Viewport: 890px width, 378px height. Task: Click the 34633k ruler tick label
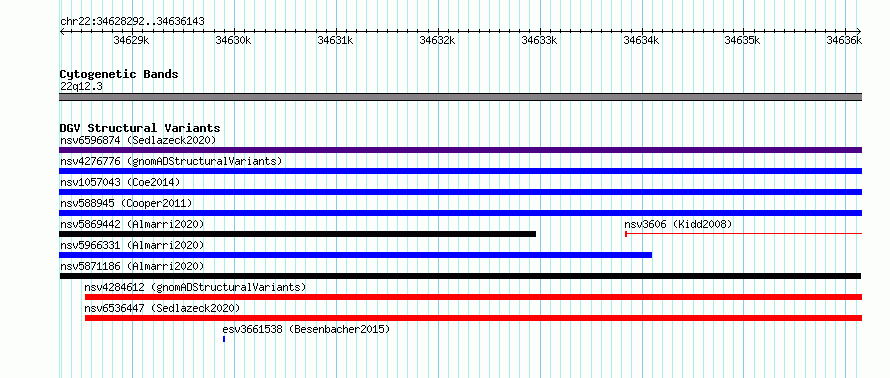[539, 40]
